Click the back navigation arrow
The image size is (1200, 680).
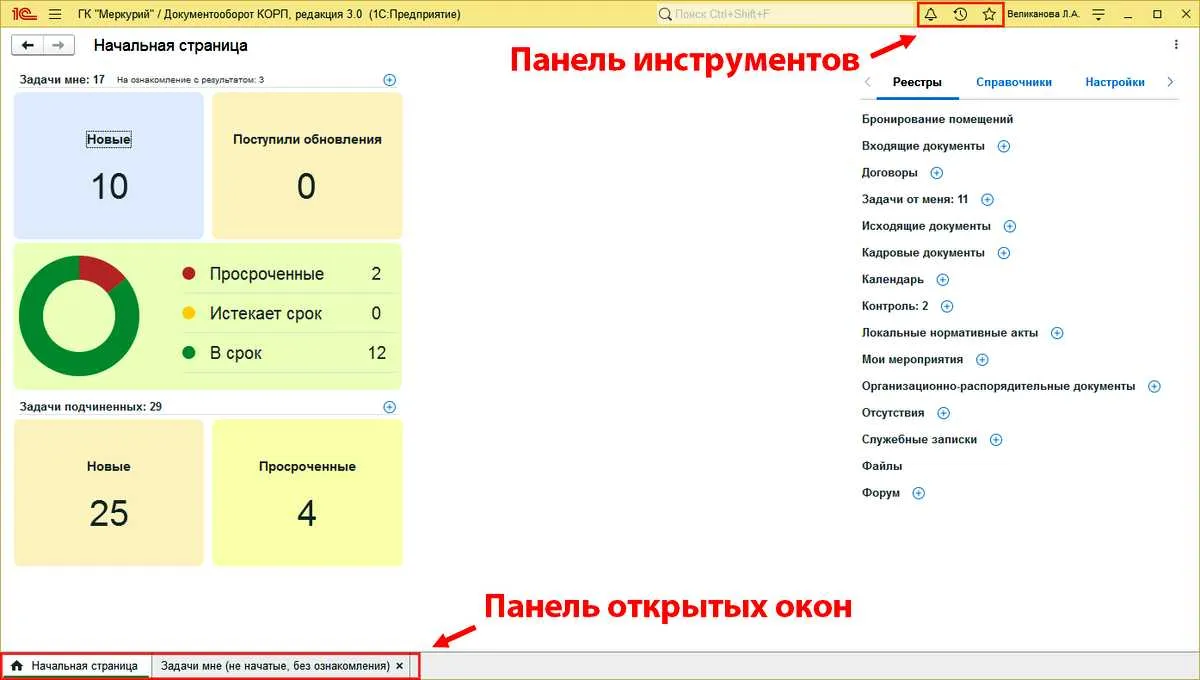click(x=28, y=45)
